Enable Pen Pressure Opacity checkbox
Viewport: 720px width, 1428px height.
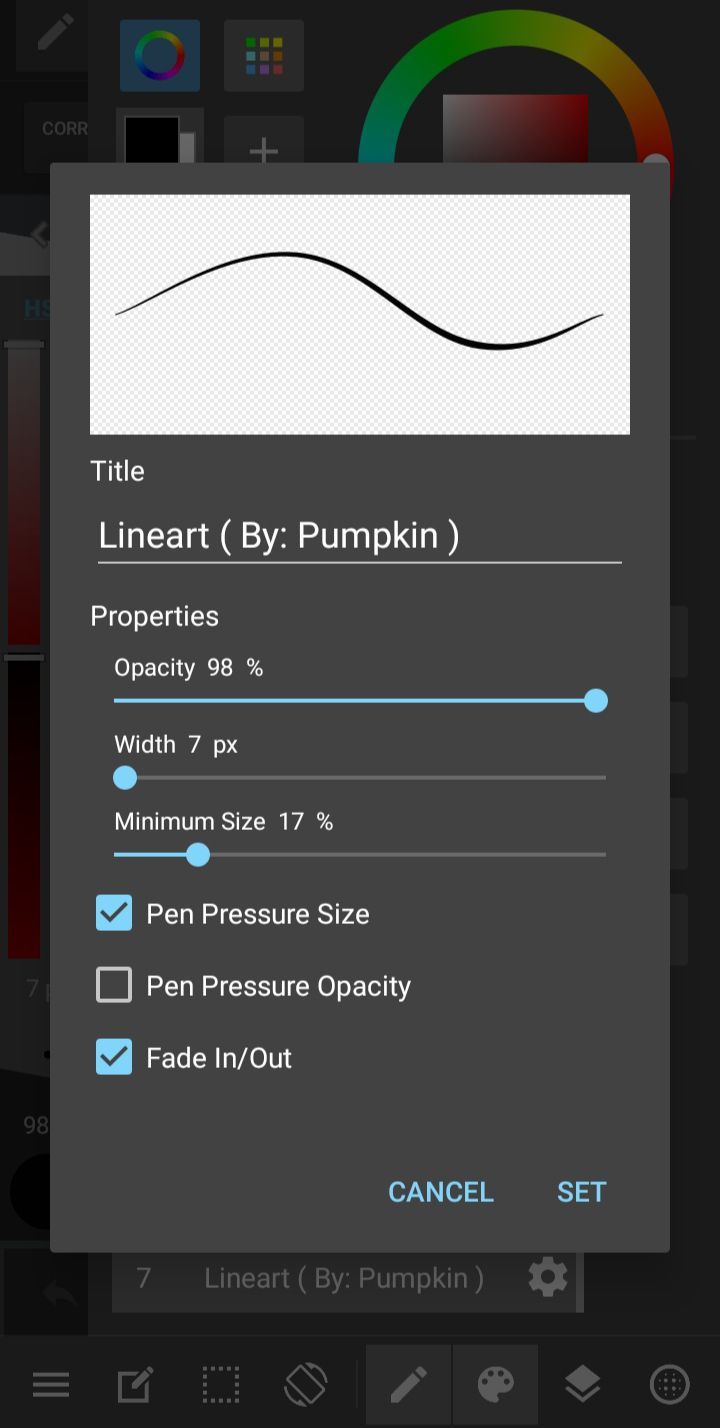tap(114, 985)
